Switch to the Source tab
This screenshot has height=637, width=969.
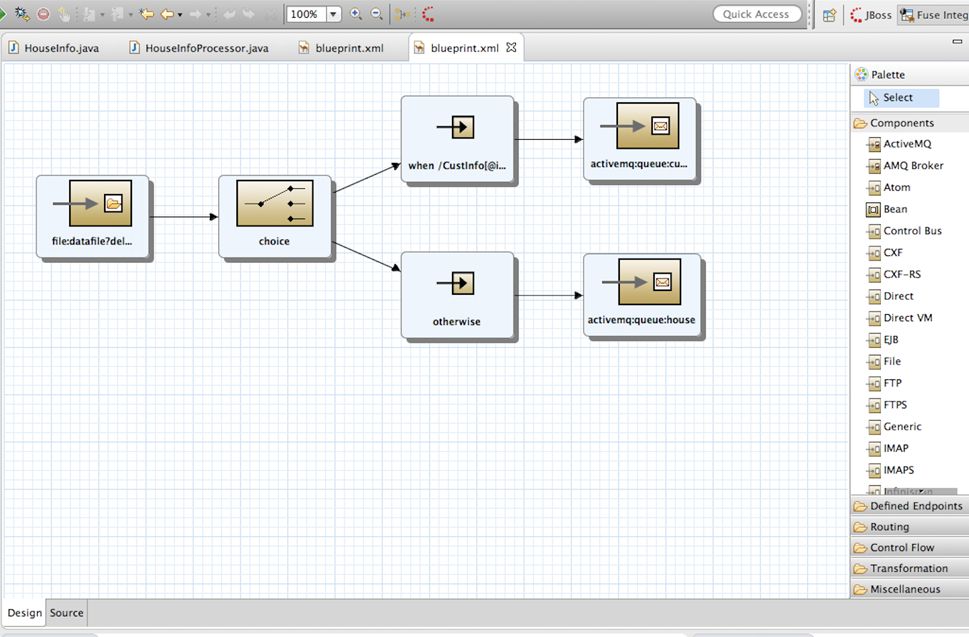[x=67, y=613]
